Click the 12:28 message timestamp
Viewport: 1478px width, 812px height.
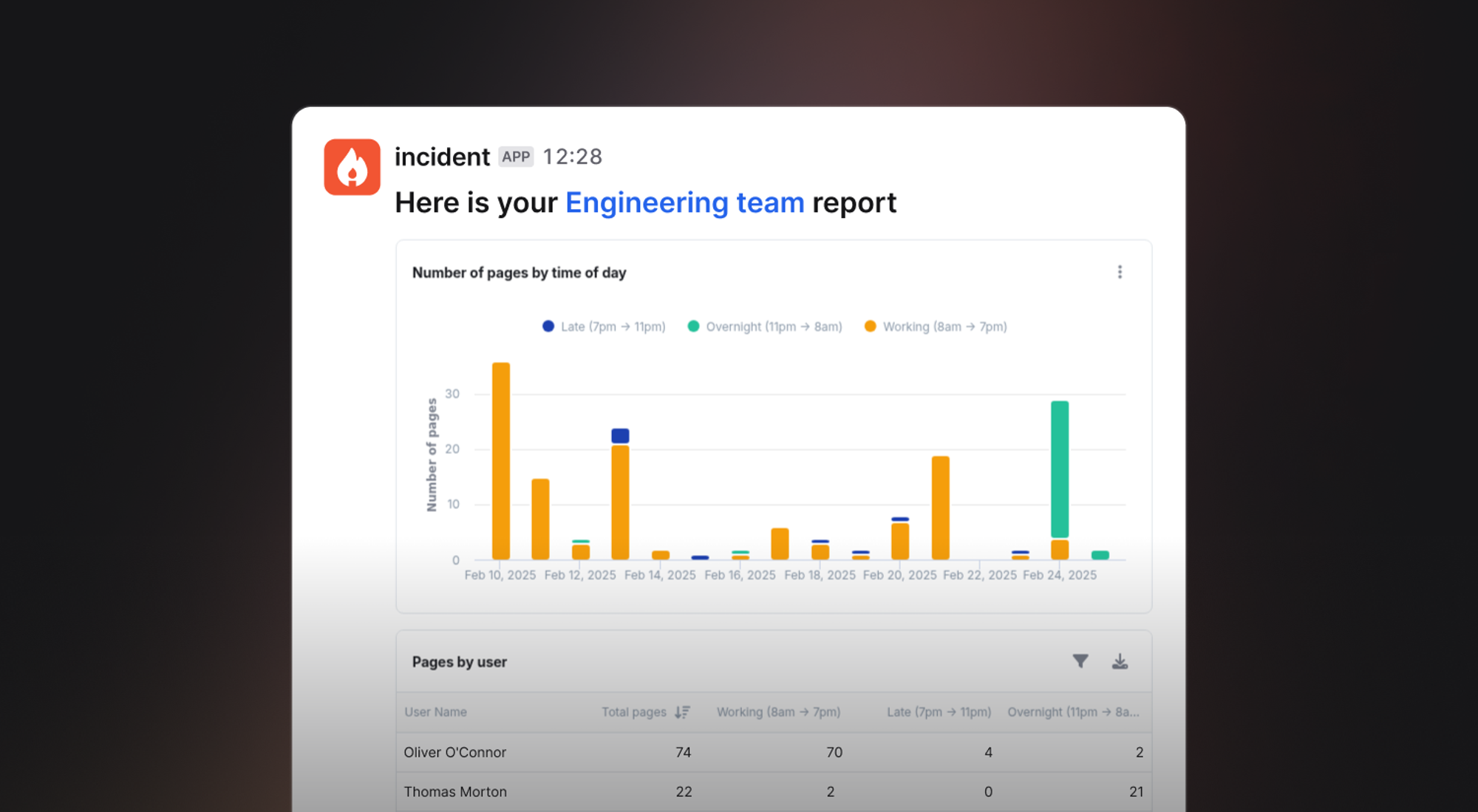click(573, 157)
